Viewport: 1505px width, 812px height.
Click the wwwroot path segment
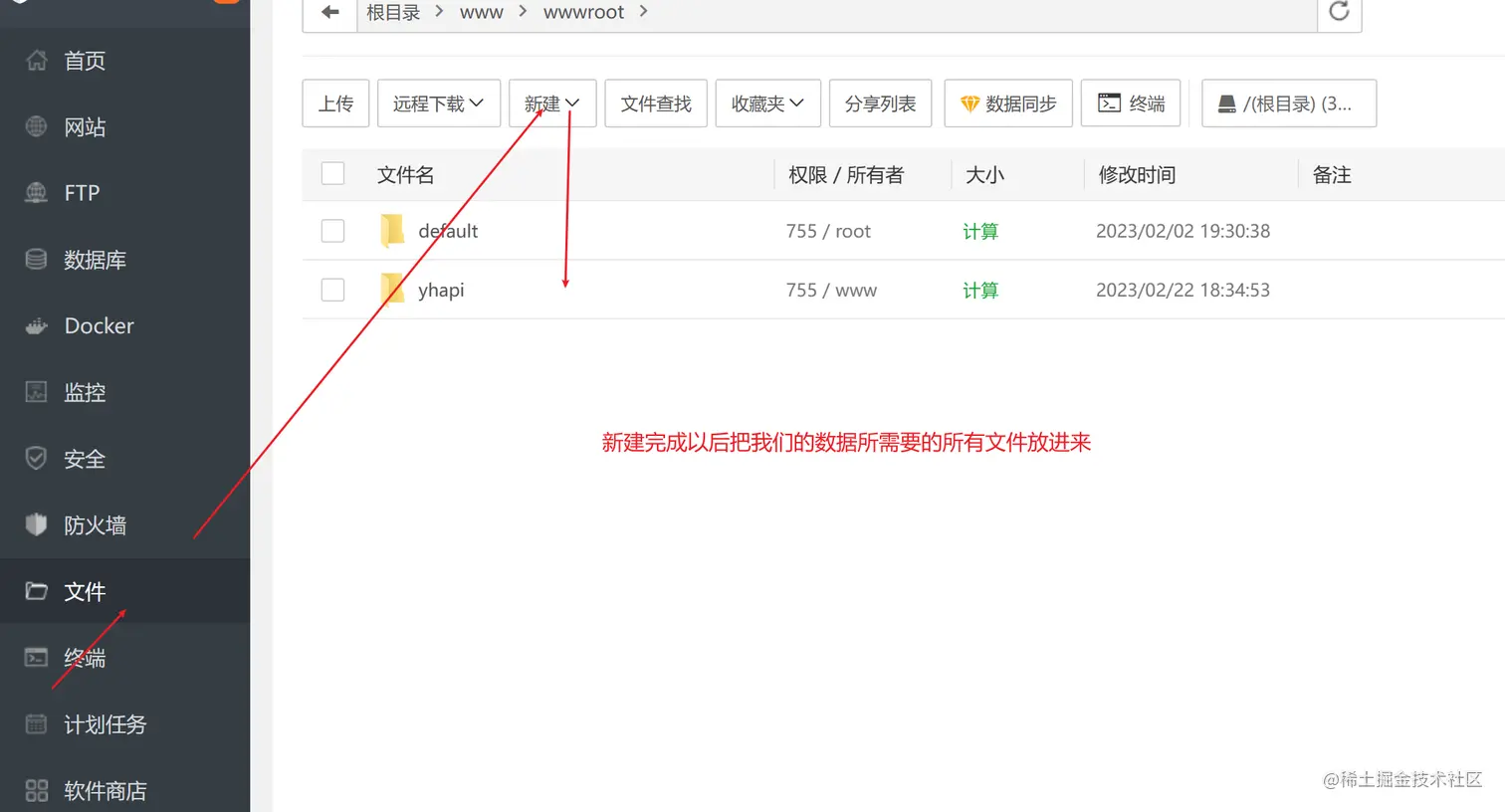tap(583, 12)
